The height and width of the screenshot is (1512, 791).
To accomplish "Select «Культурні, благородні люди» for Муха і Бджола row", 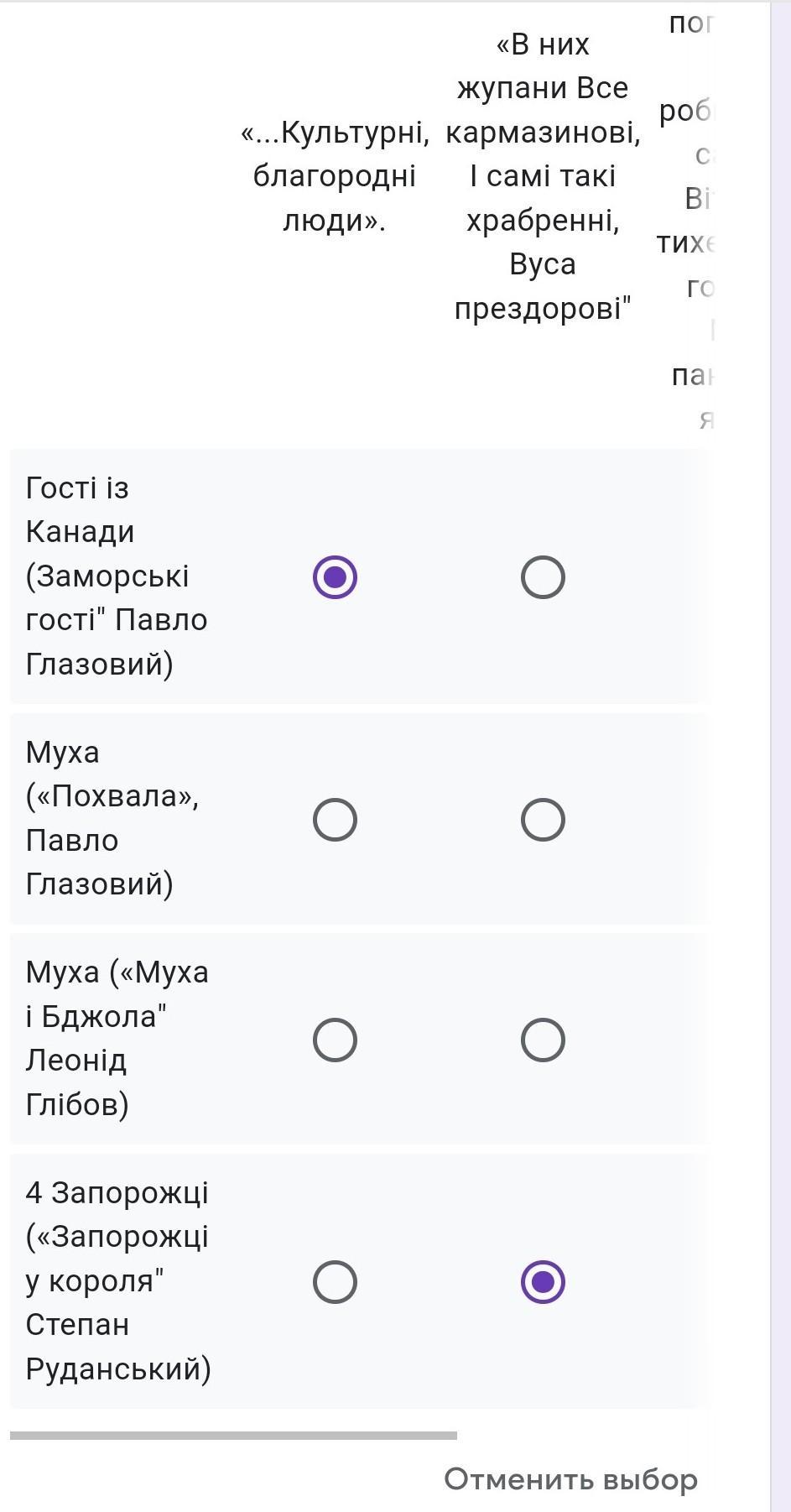I will (335, 1040).
